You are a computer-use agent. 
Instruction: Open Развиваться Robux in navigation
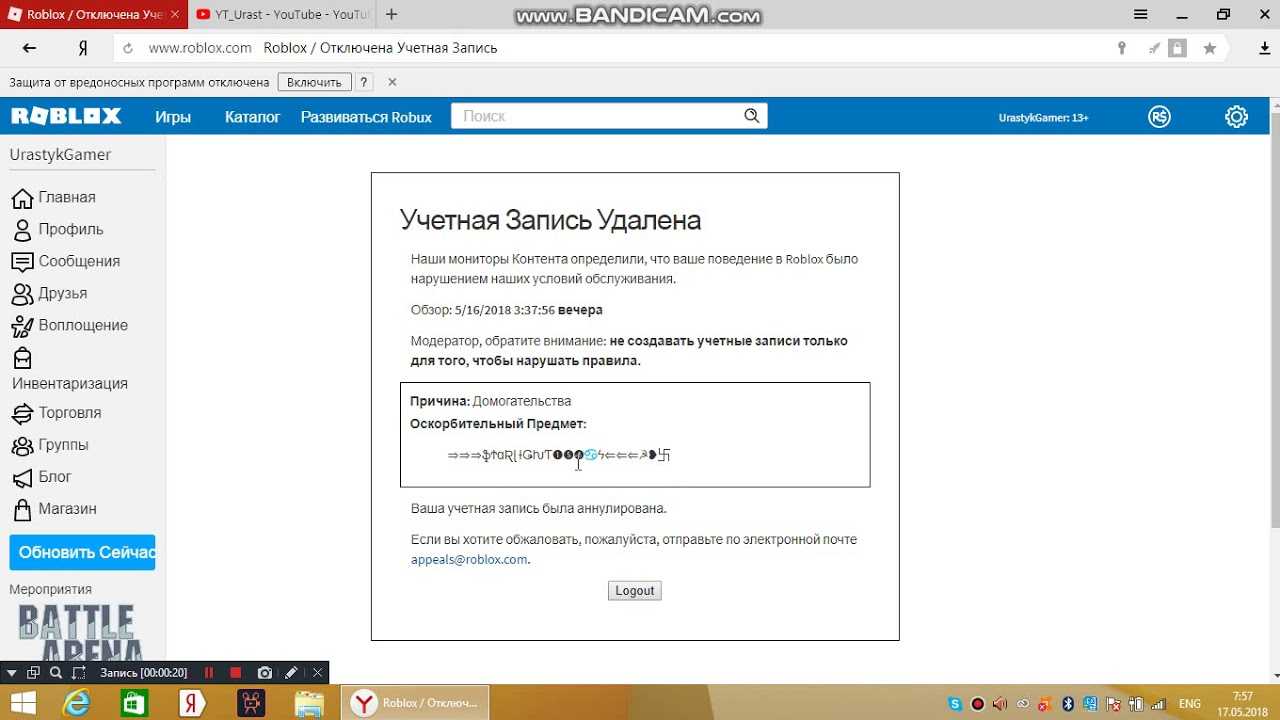(366, 117)
